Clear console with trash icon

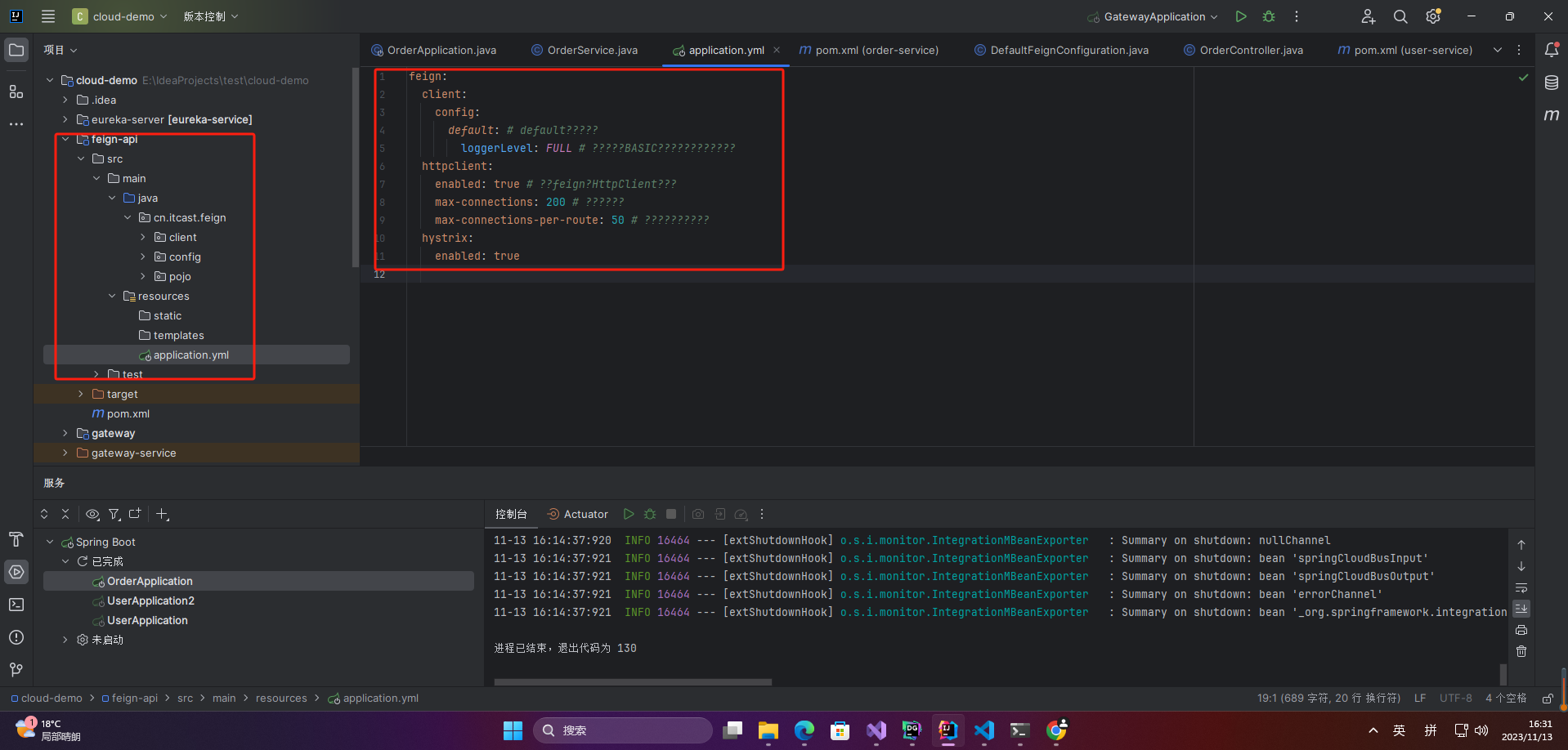coord(1521,651)
